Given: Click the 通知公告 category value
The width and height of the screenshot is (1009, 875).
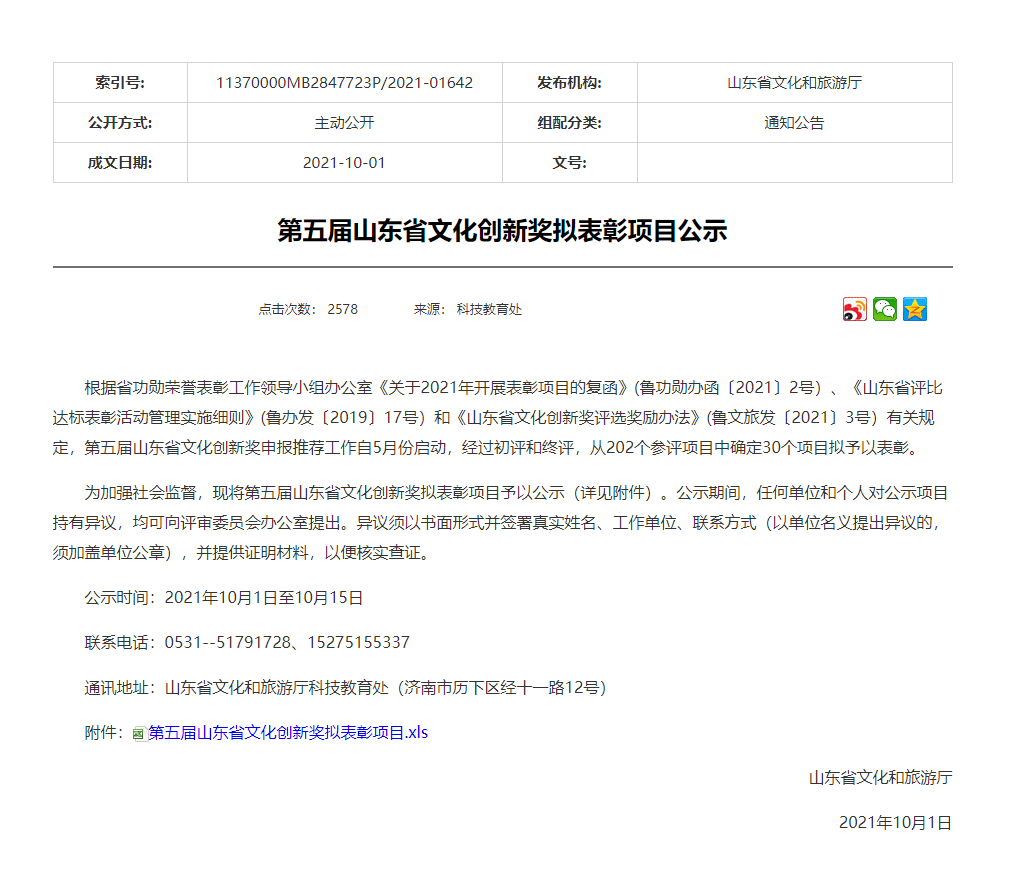Looking at the screenshot, I should tap(794, 123).
